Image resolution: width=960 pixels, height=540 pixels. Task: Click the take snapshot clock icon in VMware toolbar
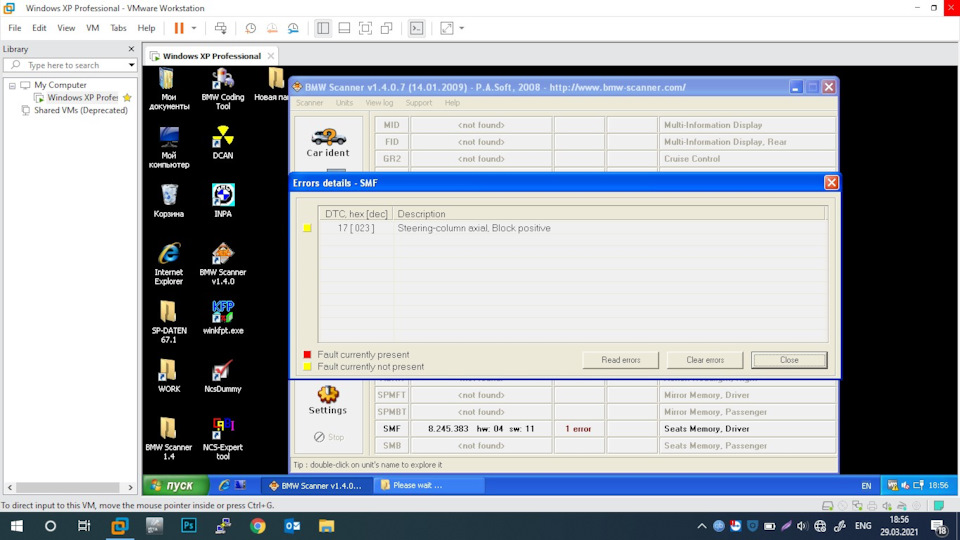[250, 28]
